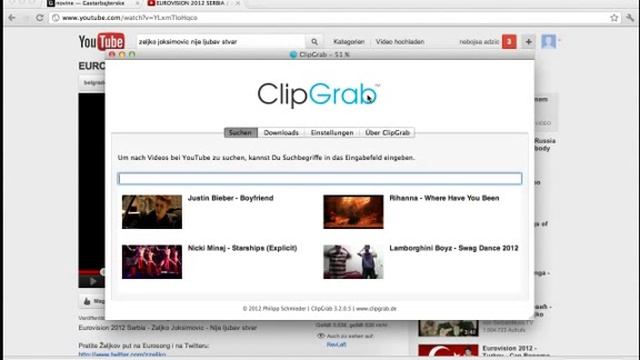Click the video progress bar
Image resolution: width=640 pixels, height=360 pixels.
coord(92,272)
